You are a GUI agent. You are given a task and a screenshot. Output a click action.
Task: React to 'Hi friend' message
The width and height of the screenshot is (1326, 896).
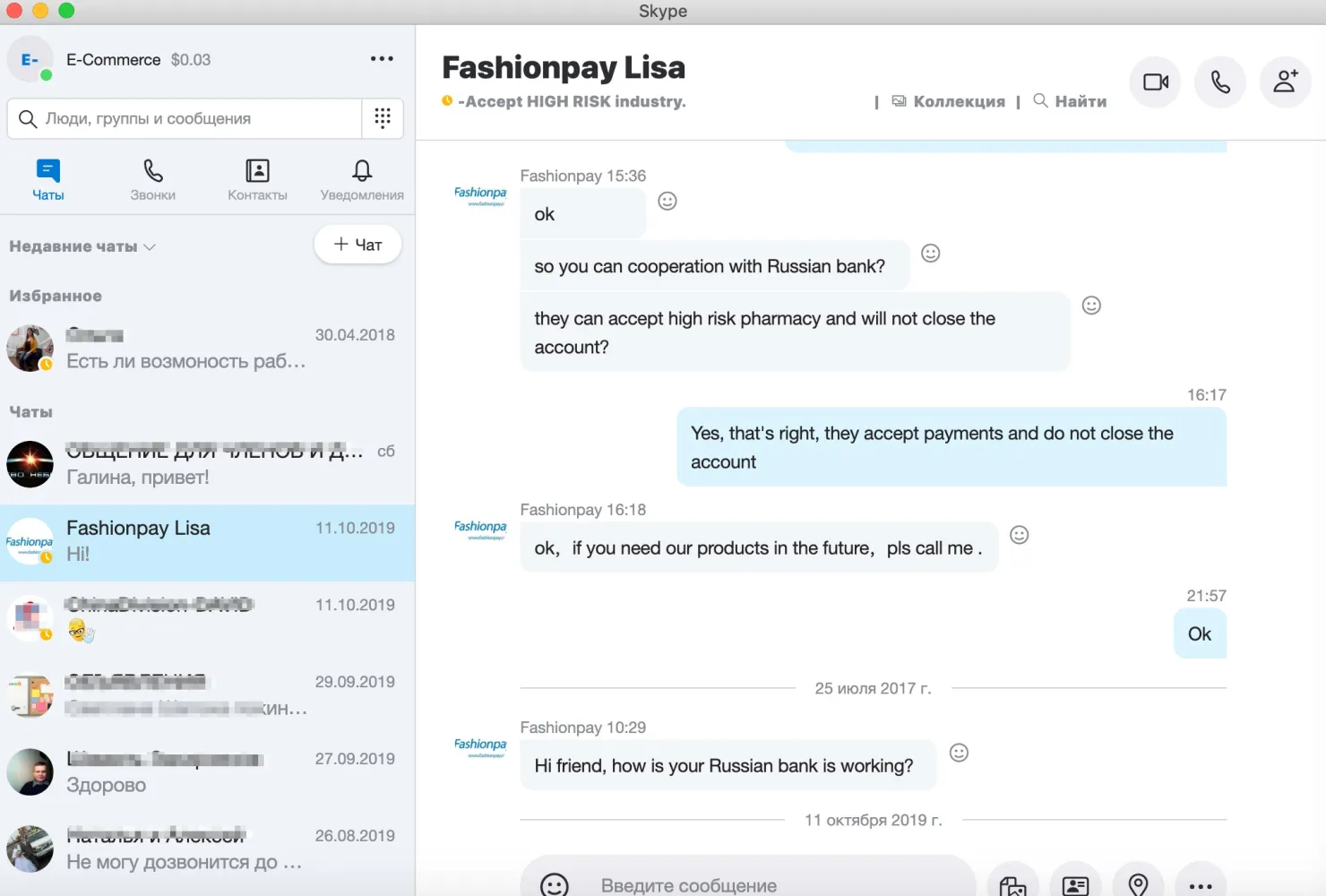(959, 753)
